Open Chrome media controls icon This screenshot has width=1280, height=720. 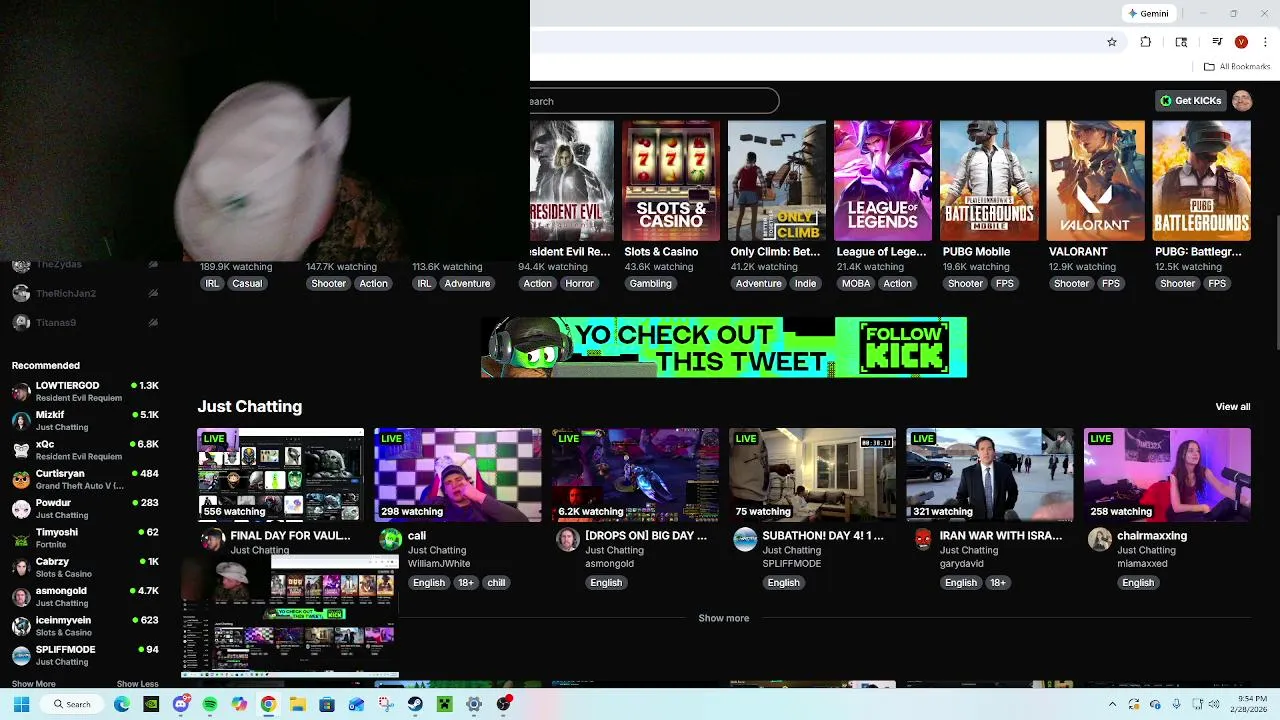coord(1217,42)
